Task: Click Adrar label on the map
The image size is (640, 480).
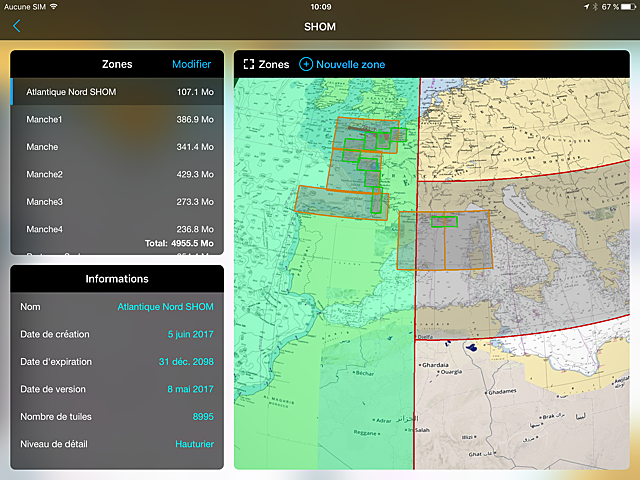Action: [x=384, y=420]
